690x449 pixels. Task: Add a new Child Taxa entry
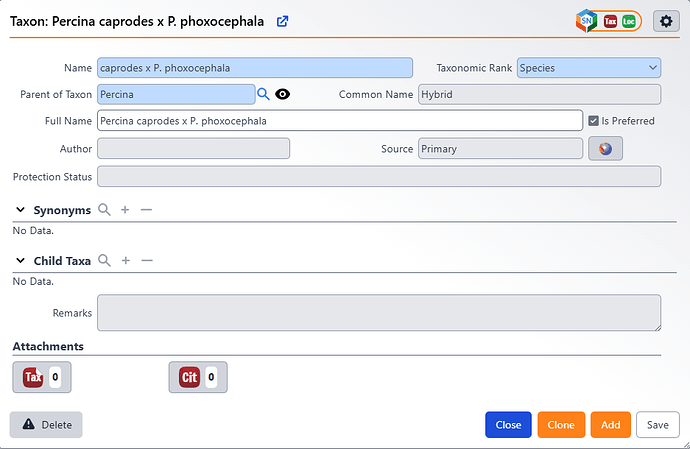point(125,260)
